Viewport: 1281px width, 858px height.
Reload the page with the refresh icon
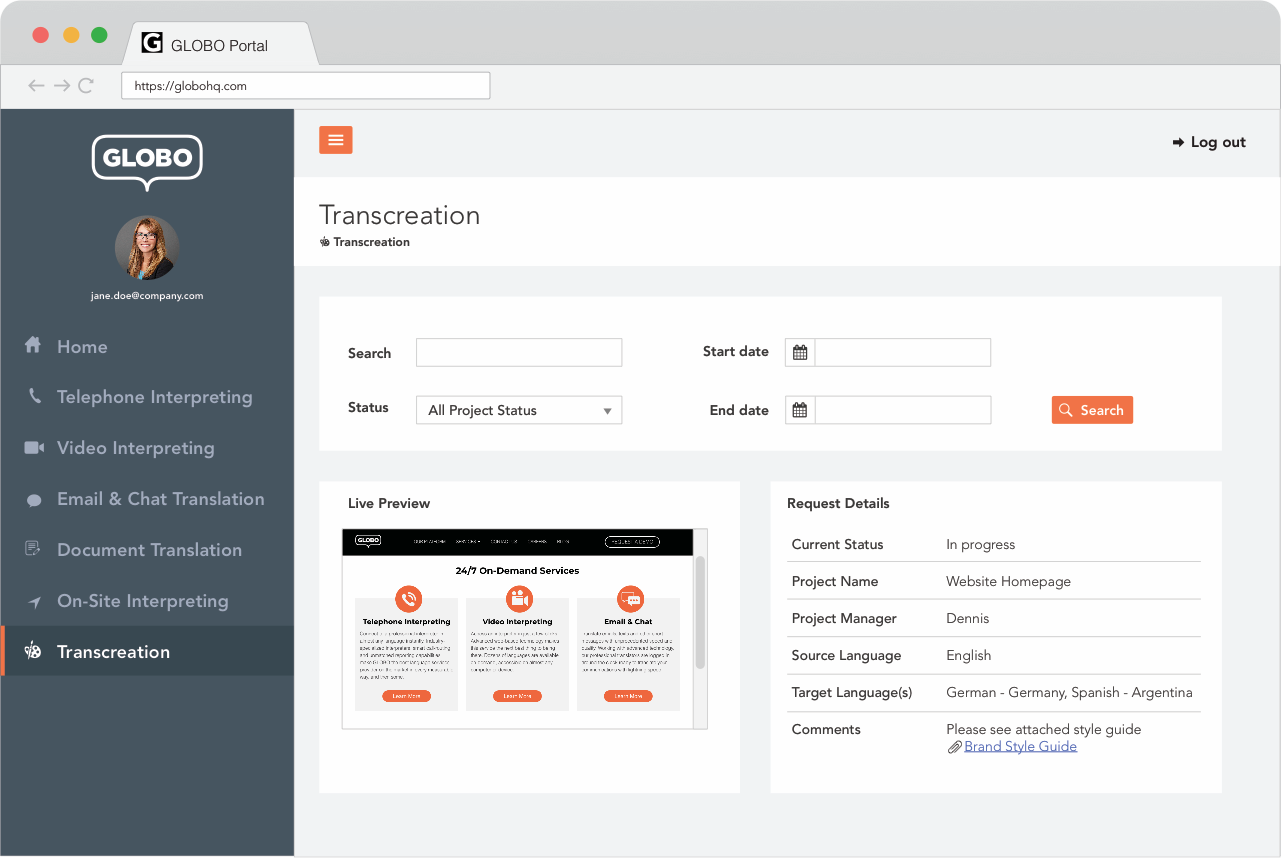(x=86, y=86)
